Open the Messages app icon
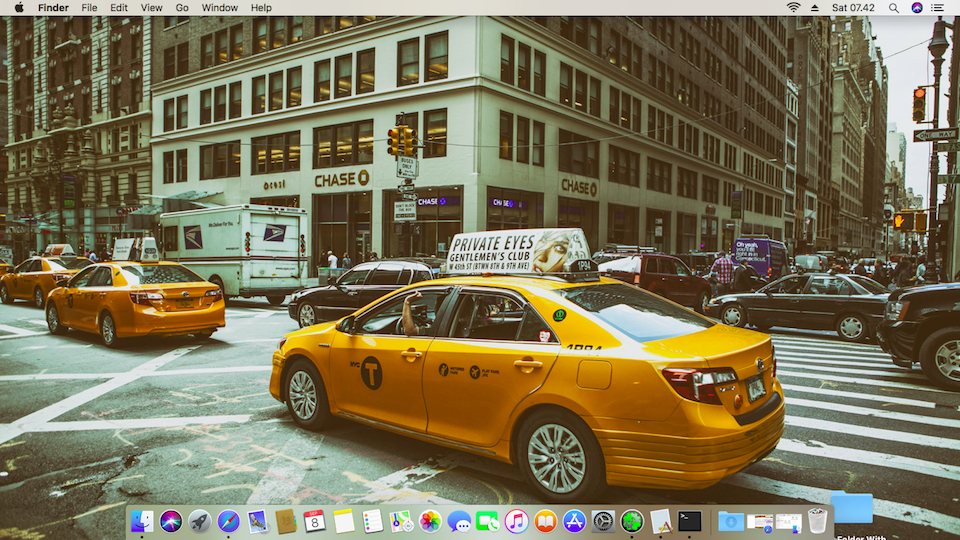 459,521
